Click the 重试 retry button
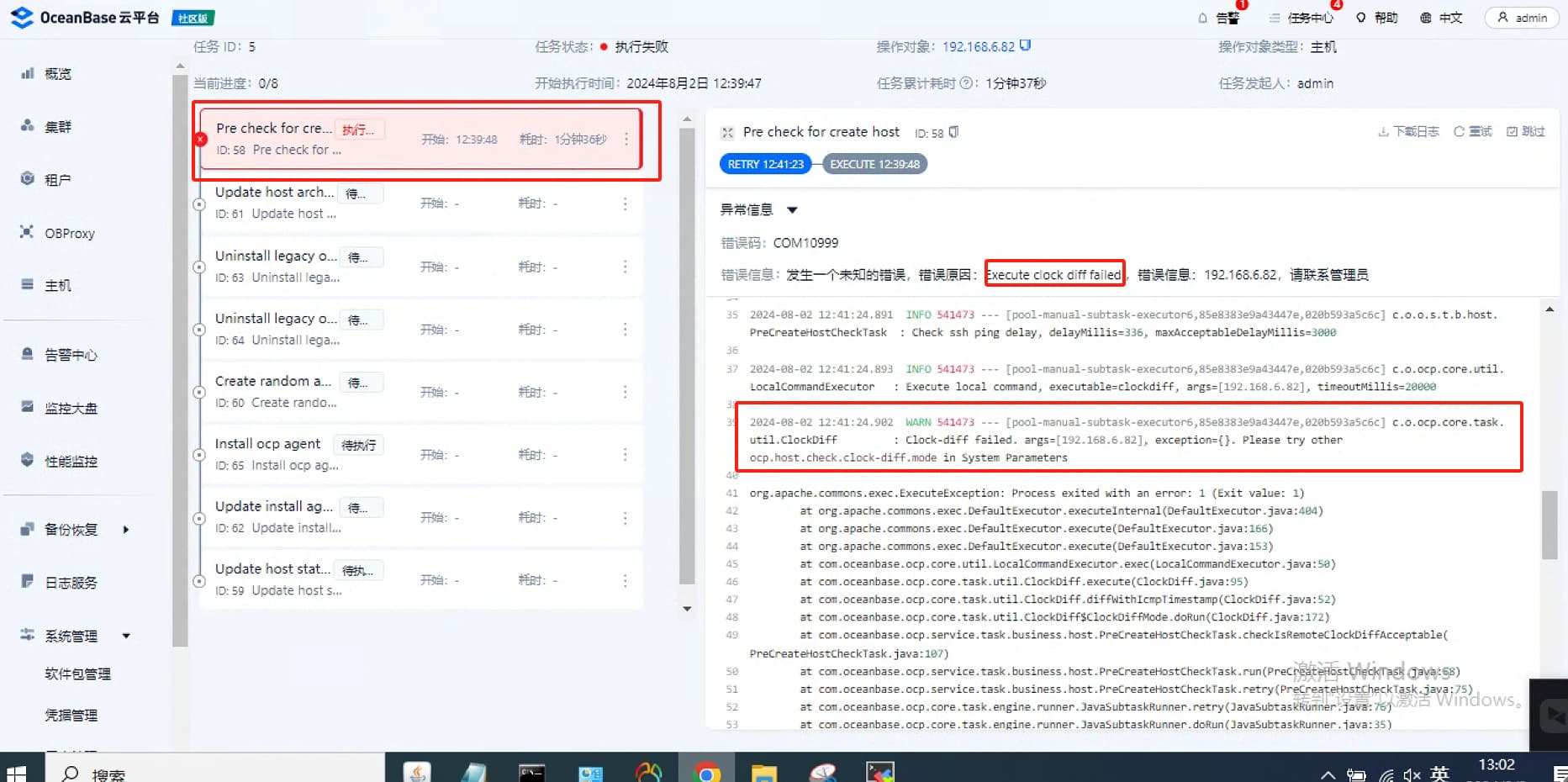Screen dimensions: 1568x782 1473,132
